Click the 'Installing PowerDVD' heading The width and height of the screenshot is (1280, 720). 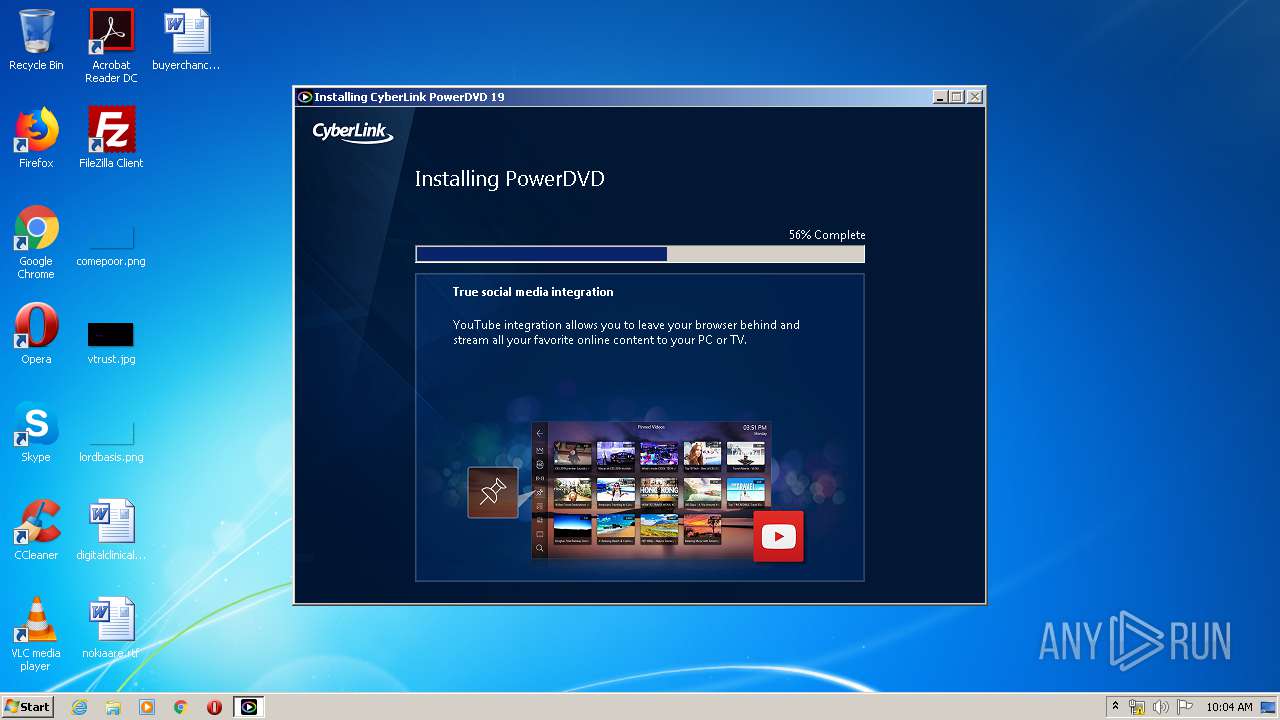(x=510, y=179)
